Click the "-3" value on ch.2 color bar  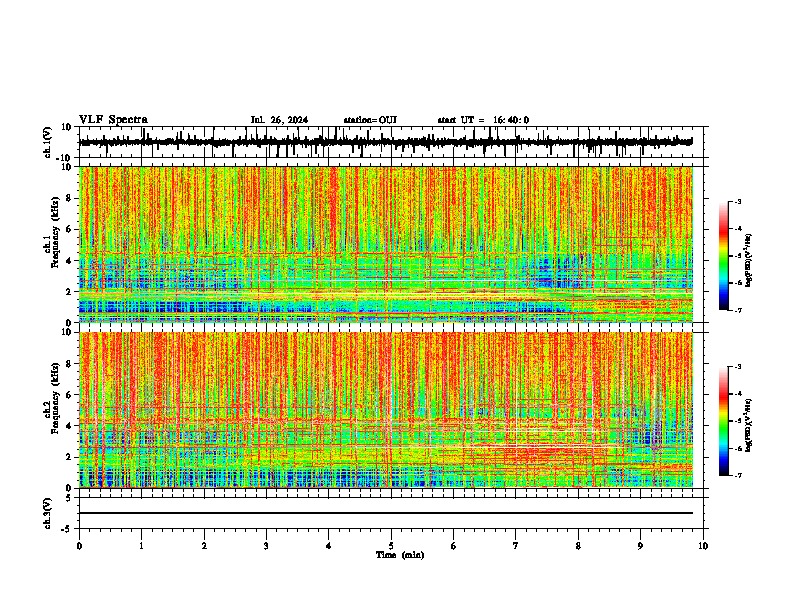click(738, 367)
